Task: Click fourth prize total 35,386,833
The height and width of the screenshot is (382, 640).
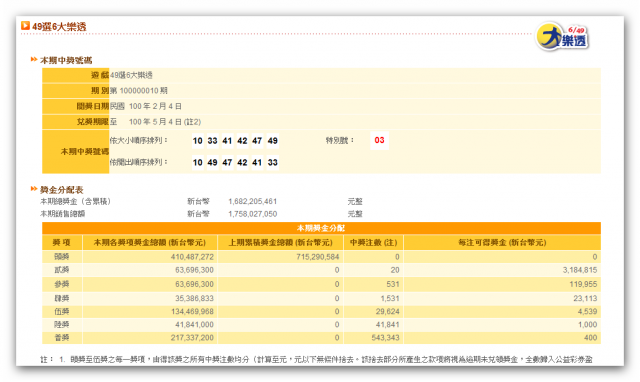Action: pos(194,298)
